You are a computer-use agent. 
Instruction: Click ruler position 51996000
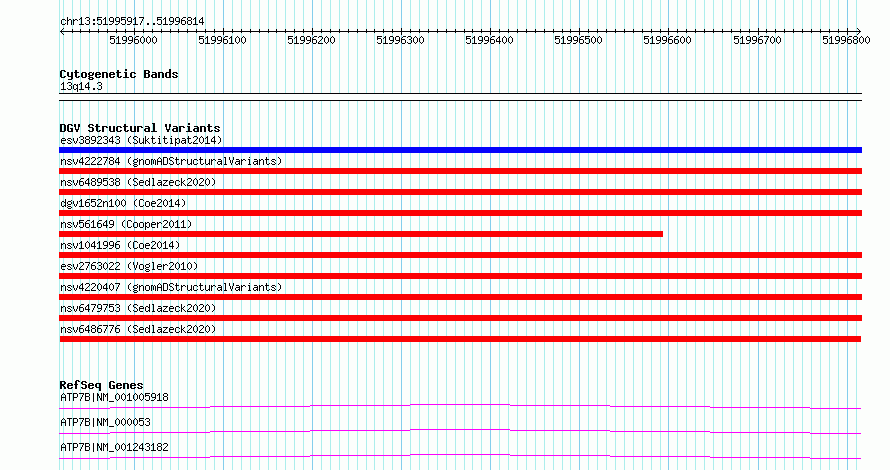click(x=133, y=40)
